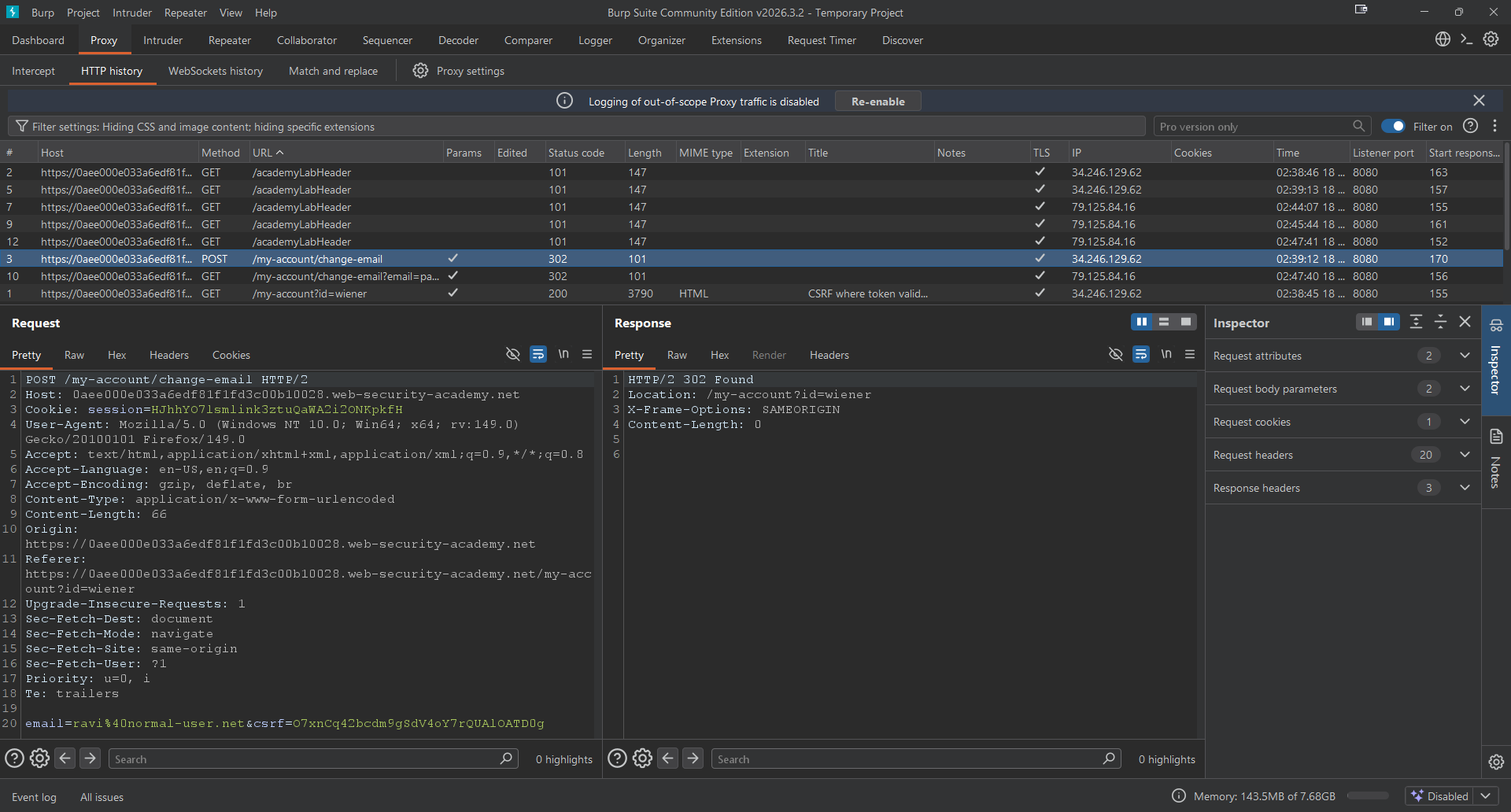The height and width of the screenshot is (812, 1511).
Task: Open Request pane hamburger menu
Action: coord(587,354)
